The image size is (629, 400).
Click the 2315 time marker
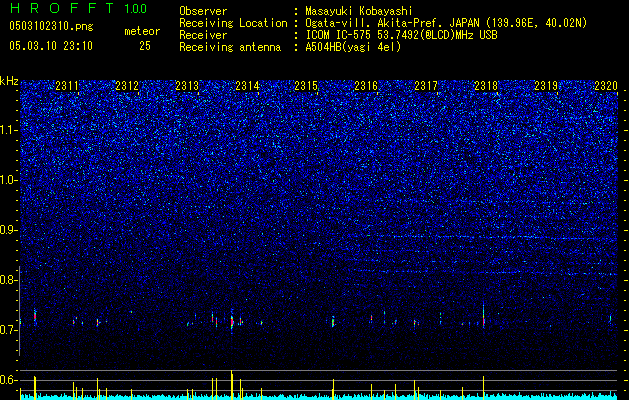coord(306,86)
